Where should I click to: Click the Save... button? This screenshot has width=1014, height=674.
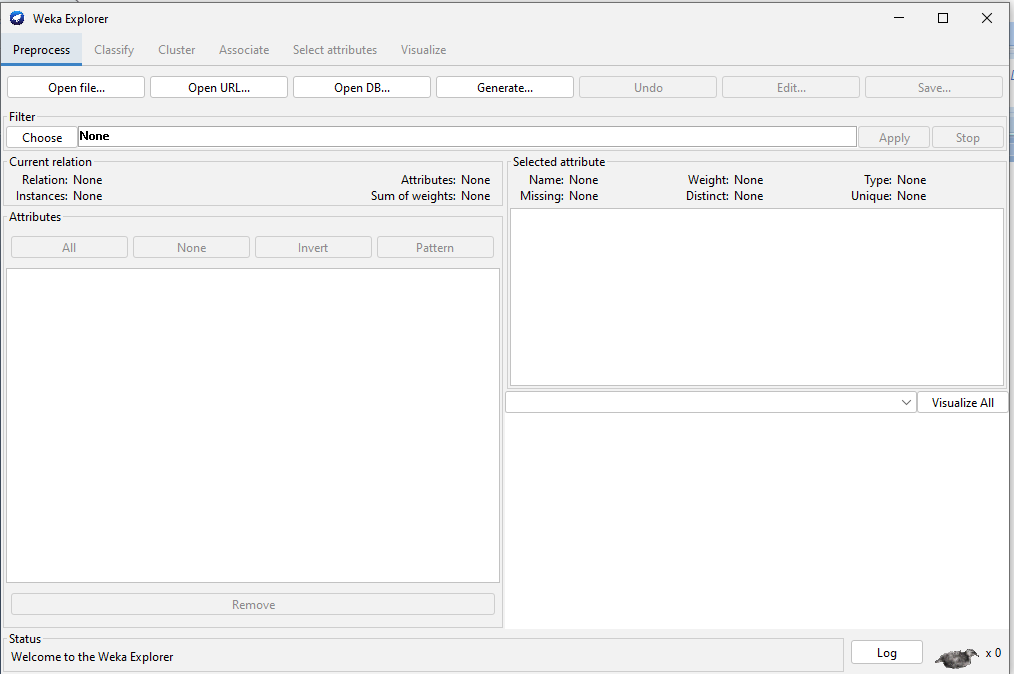click(934, 87)
